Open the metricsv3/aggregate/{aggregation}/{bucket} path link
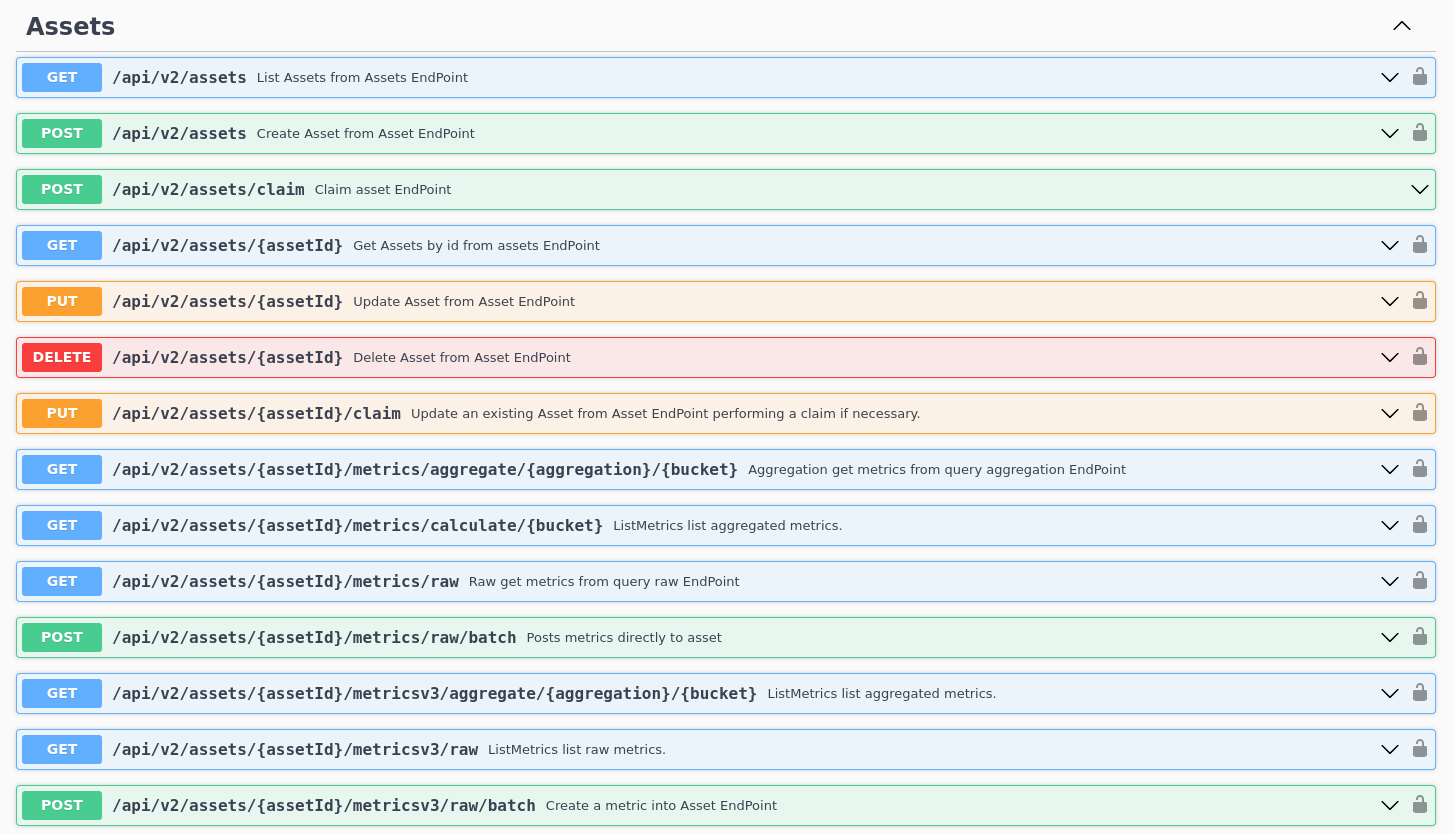This screenshot has width=1454, height=834. (434, 693)
